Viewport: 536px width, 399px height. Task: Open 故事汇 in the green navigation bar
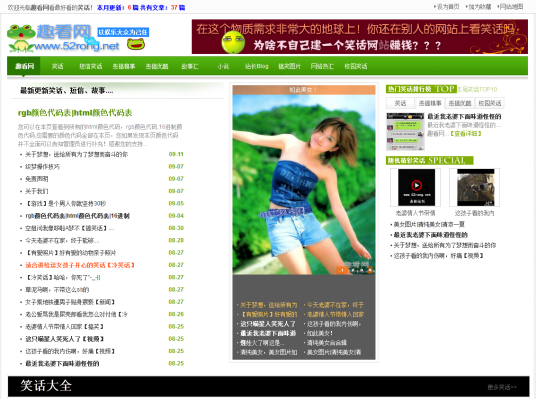(190, 66)
